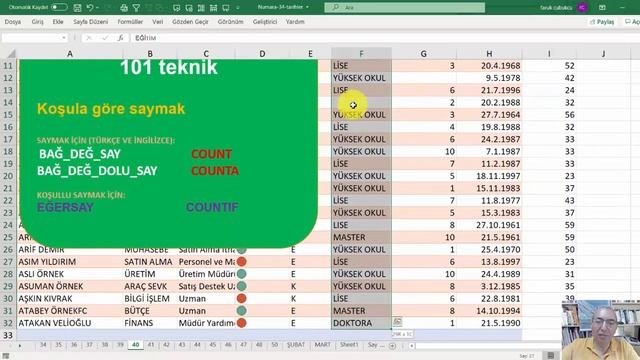Screen dimensions: 640x360
Task: Switch to sheet tab 50
Action: [x=275, y=345]
